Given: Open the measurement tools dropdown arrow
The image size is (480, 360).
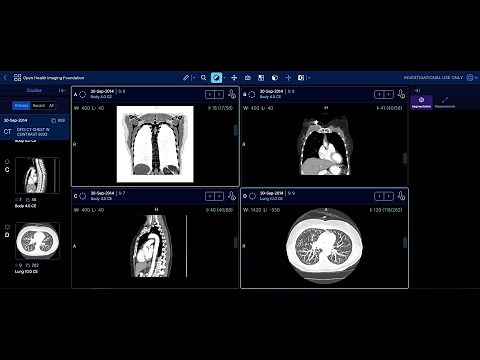Looking at the screenshot, I should pyautogui.click(x=194, y=78).
